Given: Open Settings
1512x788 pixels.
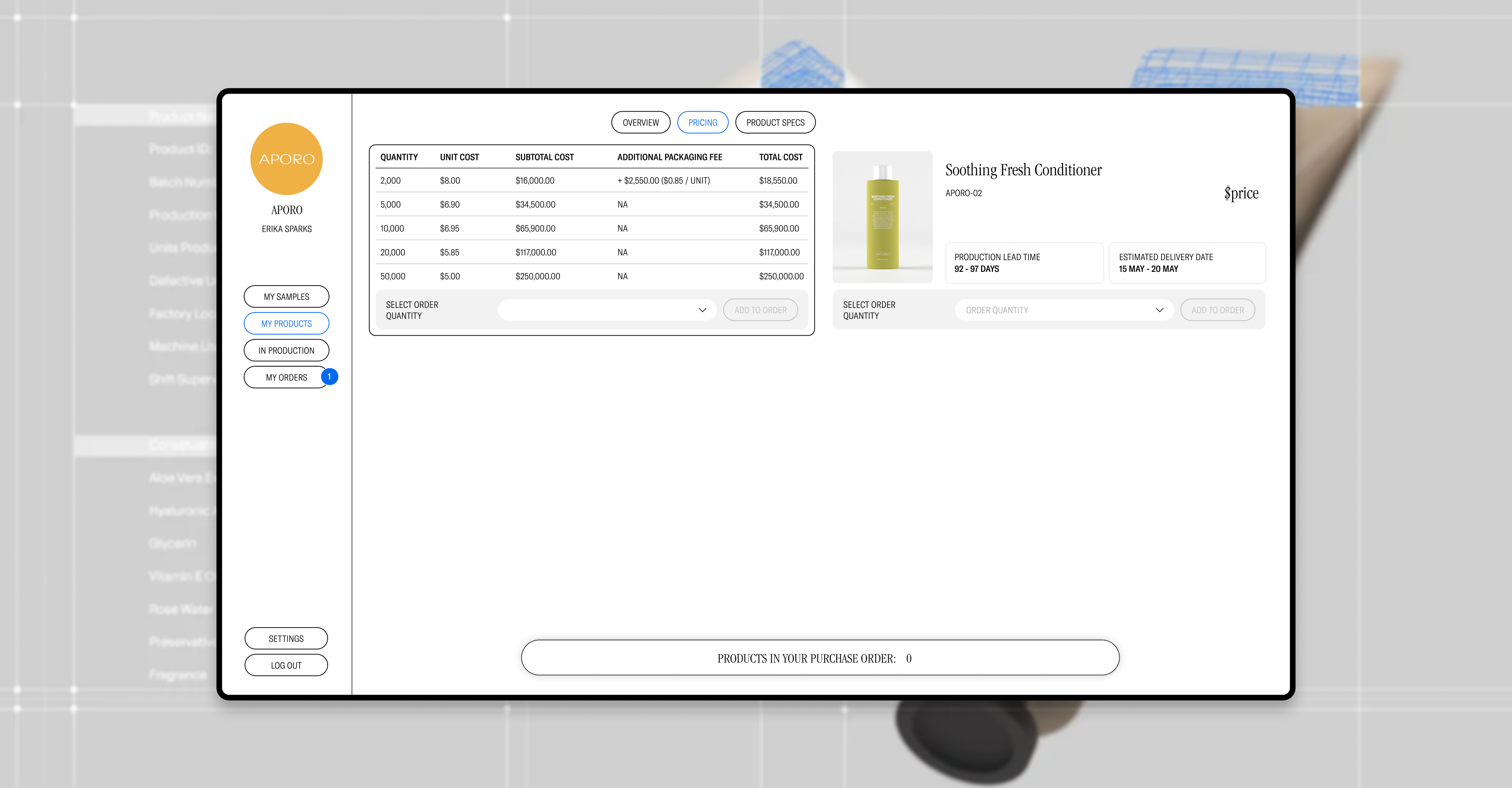Looking at the screenshot, I should coord(286,638).
